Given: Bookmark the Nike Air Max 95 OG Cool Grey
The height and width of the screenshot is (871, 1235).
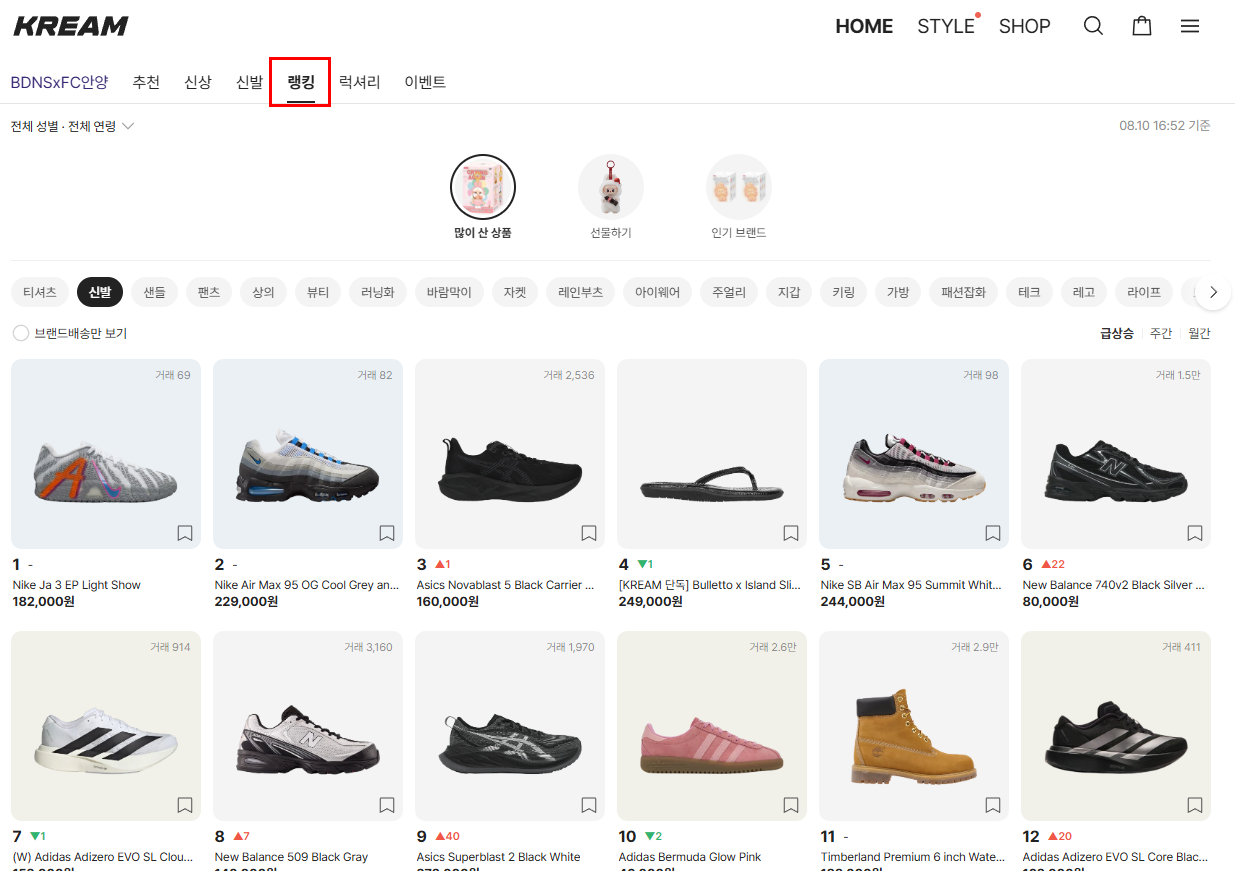Looking at the screenshot, I should [x=387, y=533].
